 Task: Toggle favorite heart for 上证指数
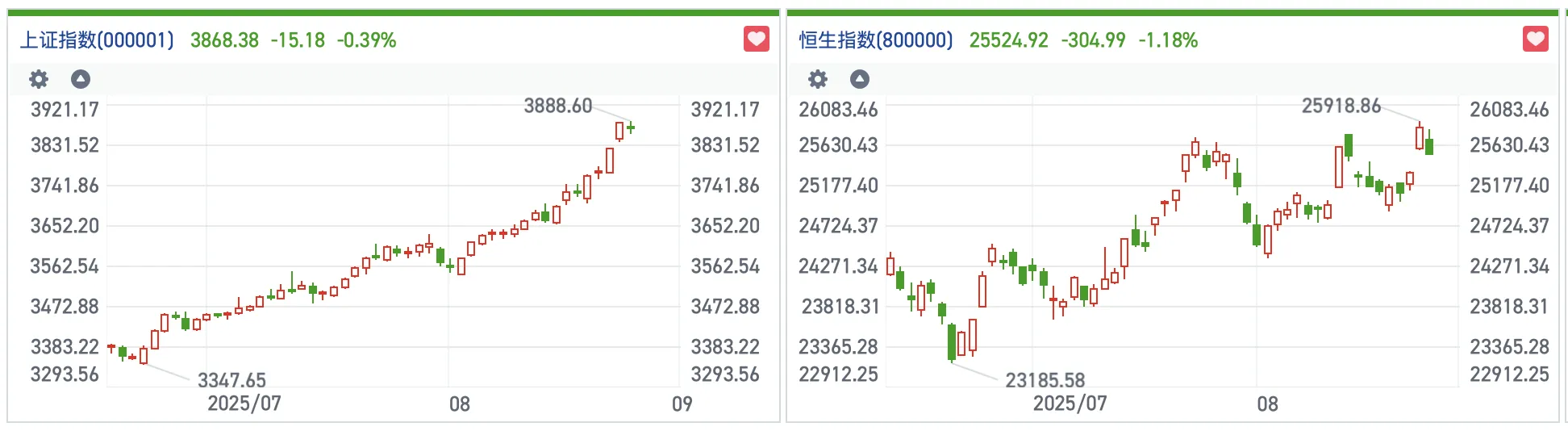tap(756, 39)
